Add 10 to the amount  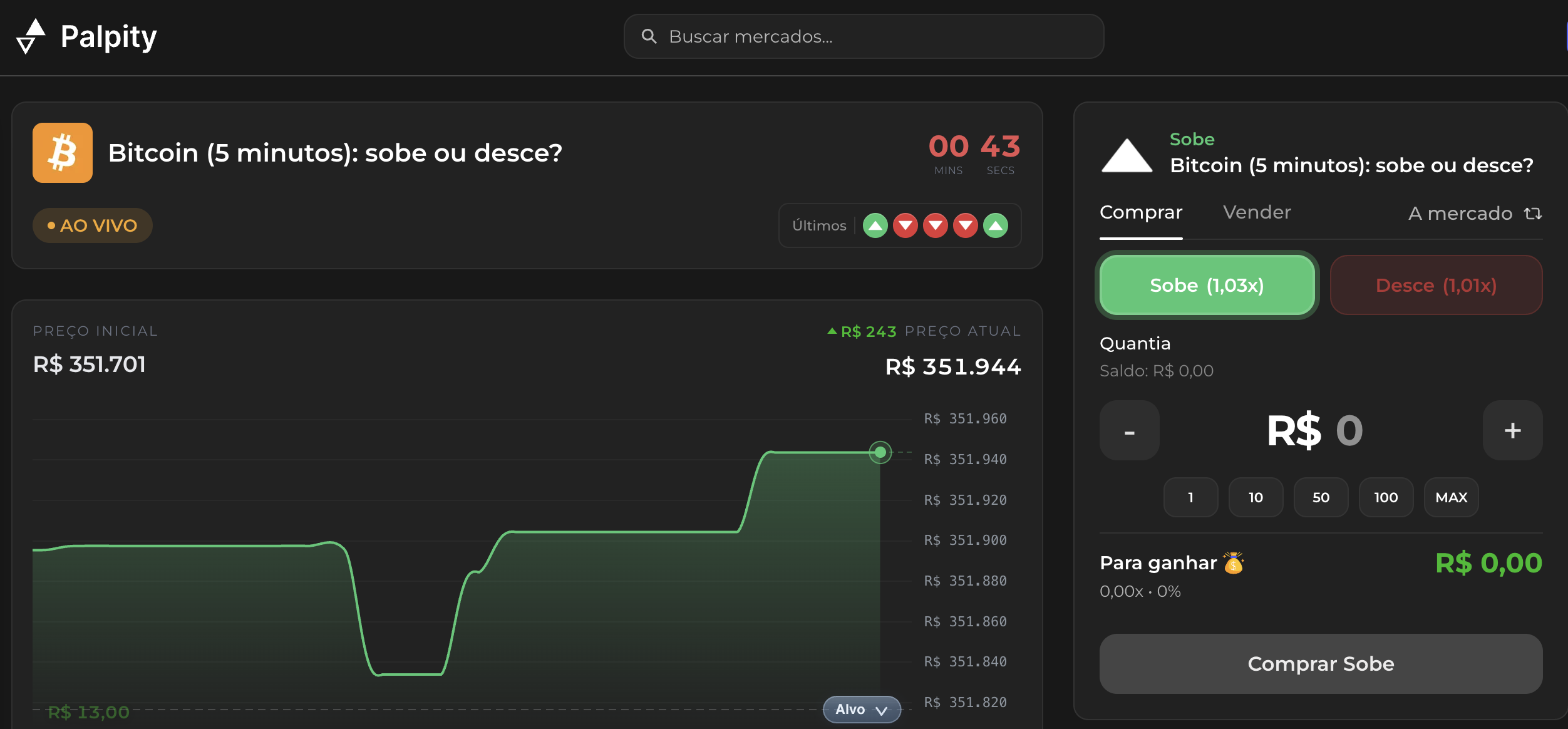coord(1256,497)
